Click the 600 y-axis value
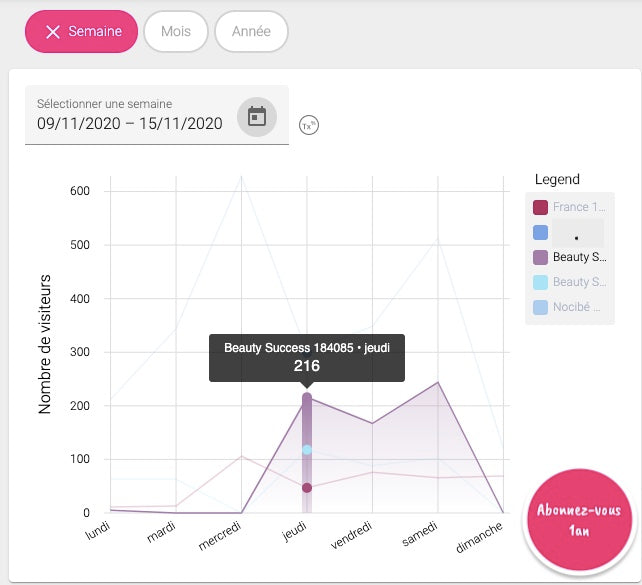 (80, 191)
